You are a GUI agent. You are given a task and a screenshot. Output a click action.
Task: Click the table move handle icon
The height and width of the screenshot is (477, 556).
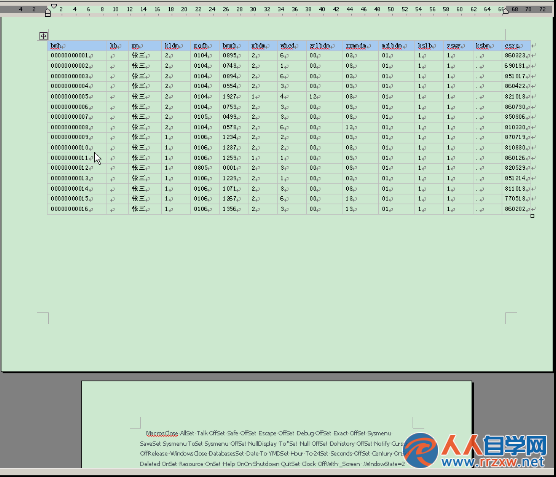coord(43,36)
